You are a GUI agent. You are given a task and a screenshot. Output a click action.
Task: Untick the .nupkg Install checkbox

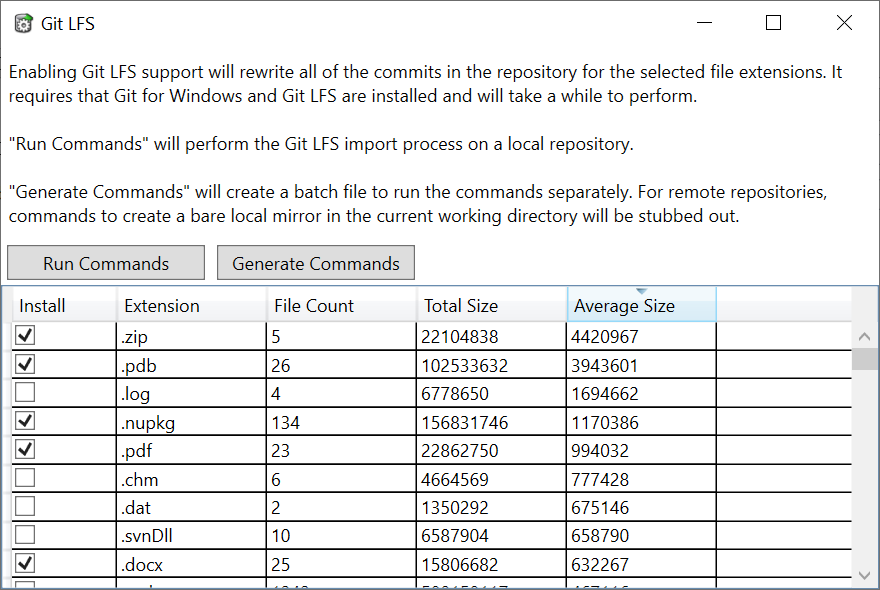25,420
